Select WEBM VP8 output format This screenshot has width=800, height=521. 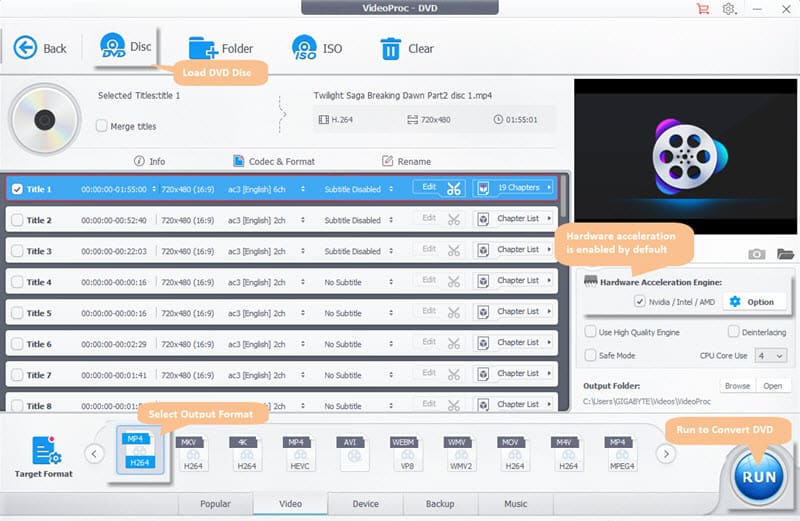(x=407, y=453)
